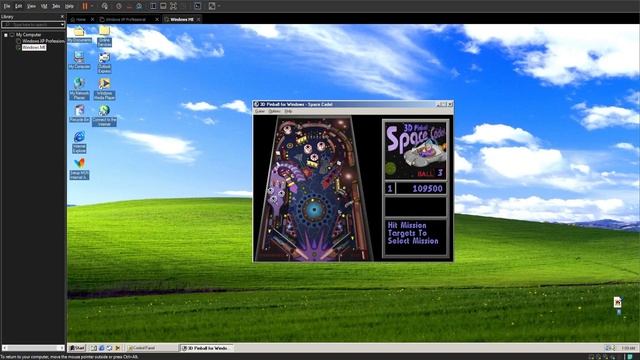Image resolution: width=640 pixels, height=360 pixels.
Task: Click the revert snapshot toolbar icon
Action: 129,6
